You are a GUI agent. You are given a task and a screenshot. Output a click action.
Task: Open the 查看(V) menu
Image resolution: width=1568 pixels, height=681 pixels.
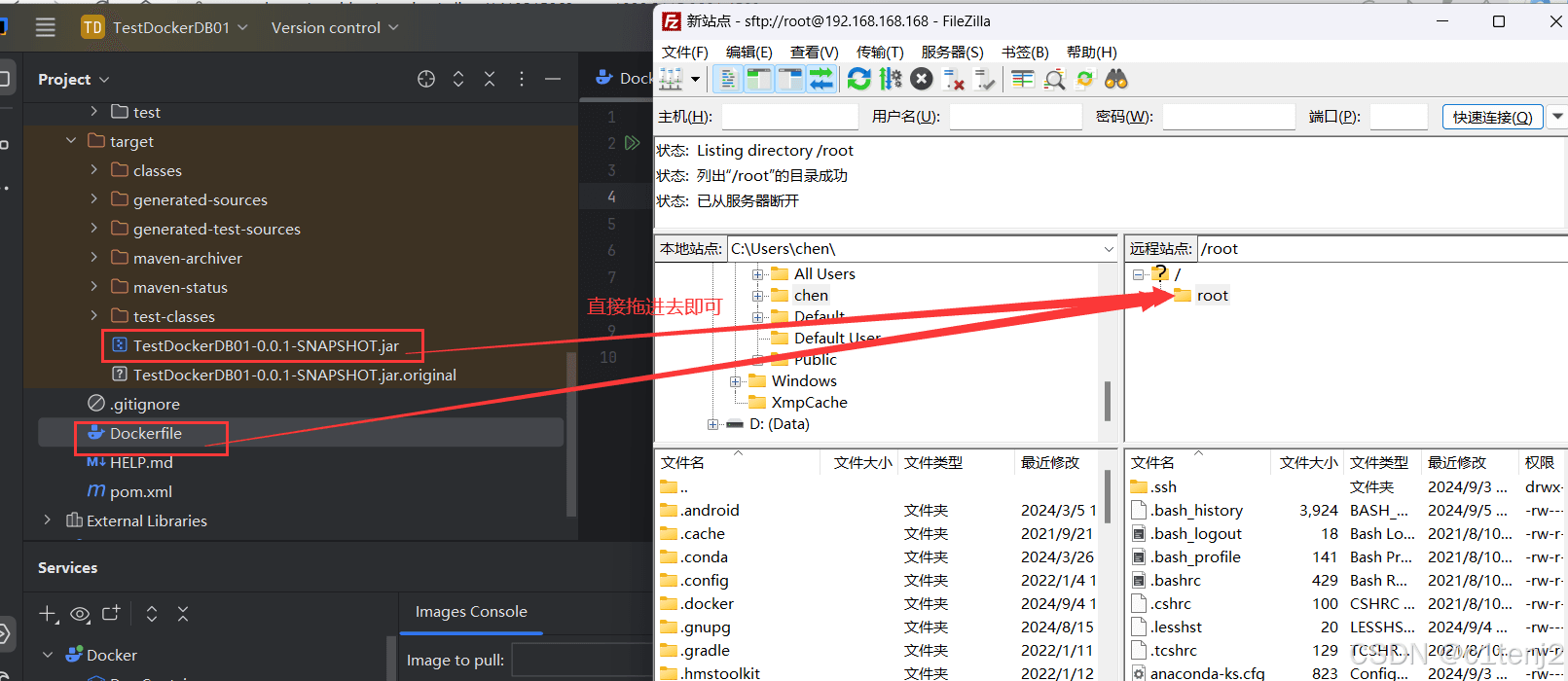tap(814, 52)
